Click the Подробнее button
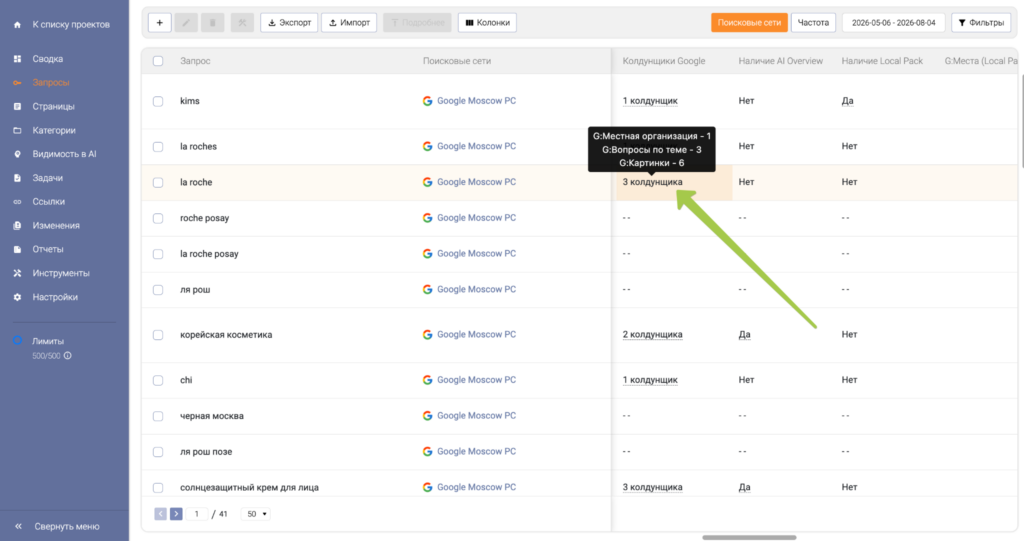This screenshot has height=541, width=1024. [x=417, y=23]
